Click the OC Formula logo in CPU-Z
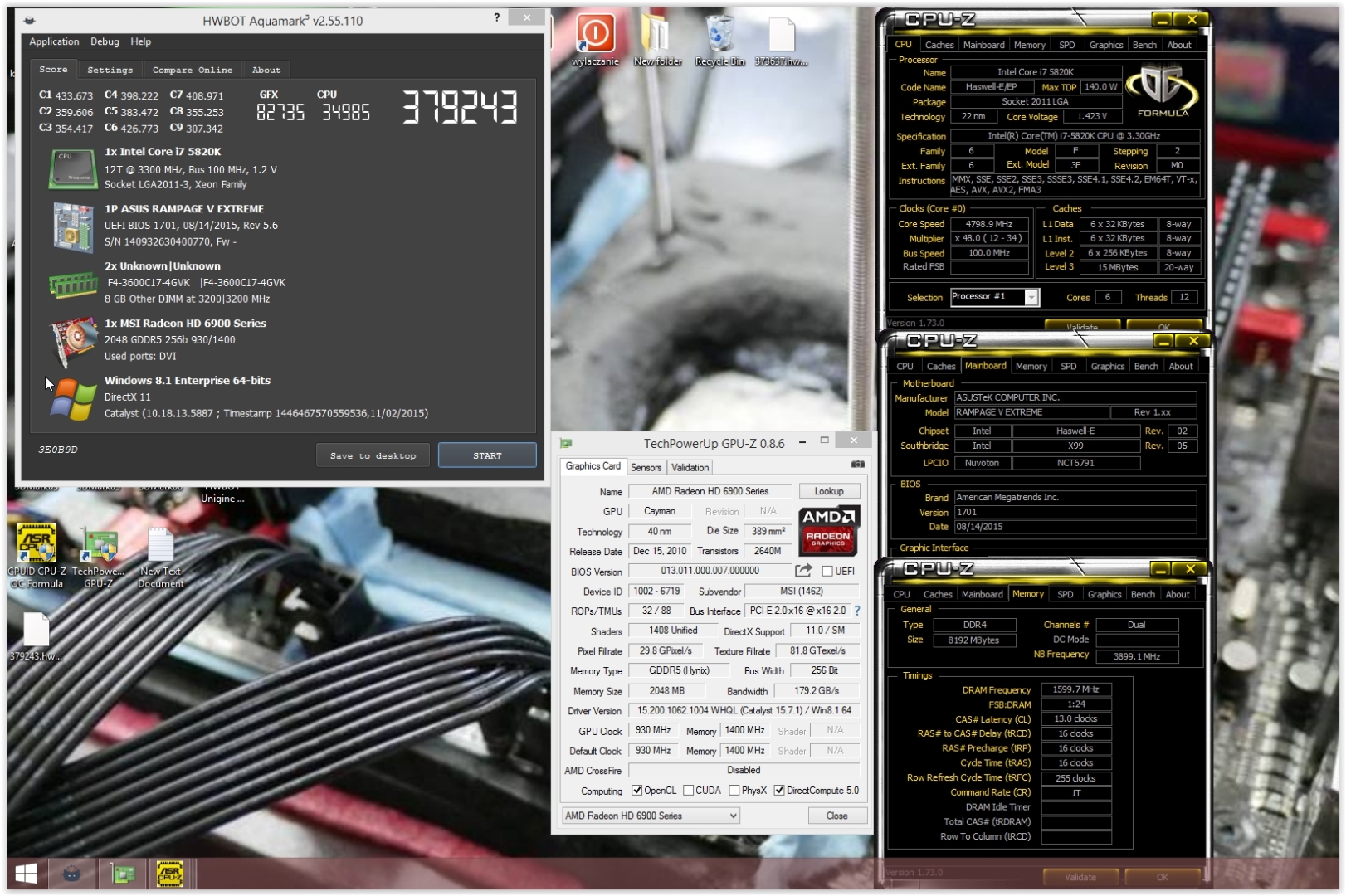 (x=1162, y=92)
